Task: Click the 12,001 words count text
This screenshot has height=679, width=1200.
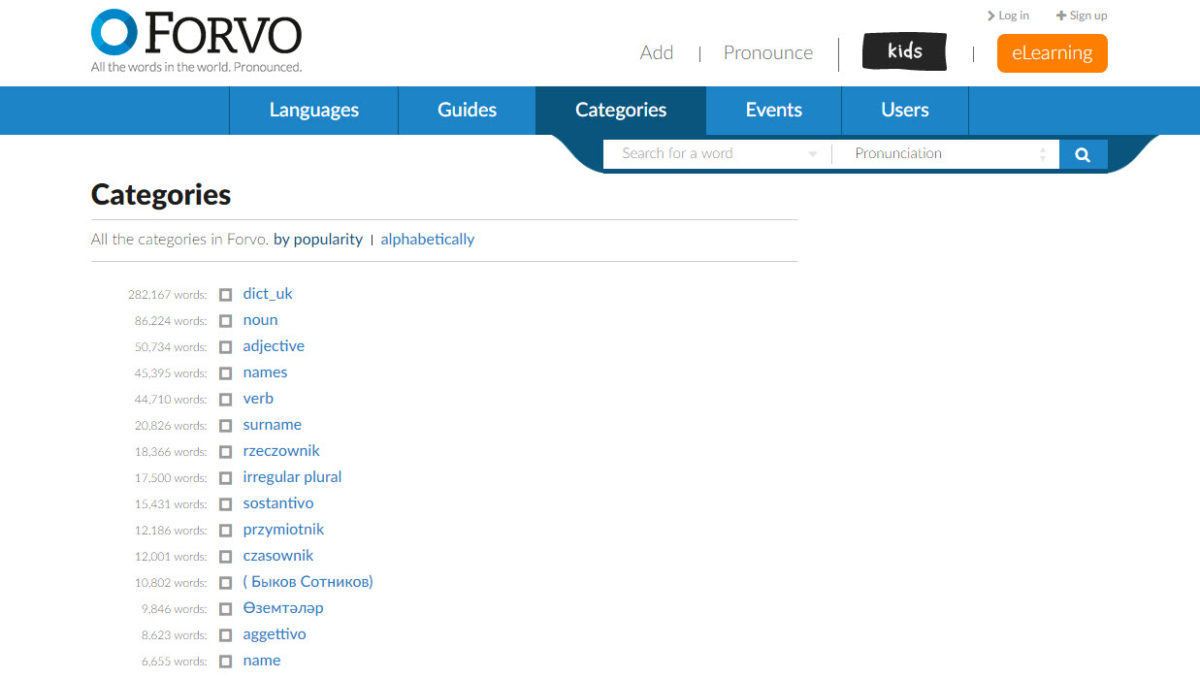Action: point(171,556)
